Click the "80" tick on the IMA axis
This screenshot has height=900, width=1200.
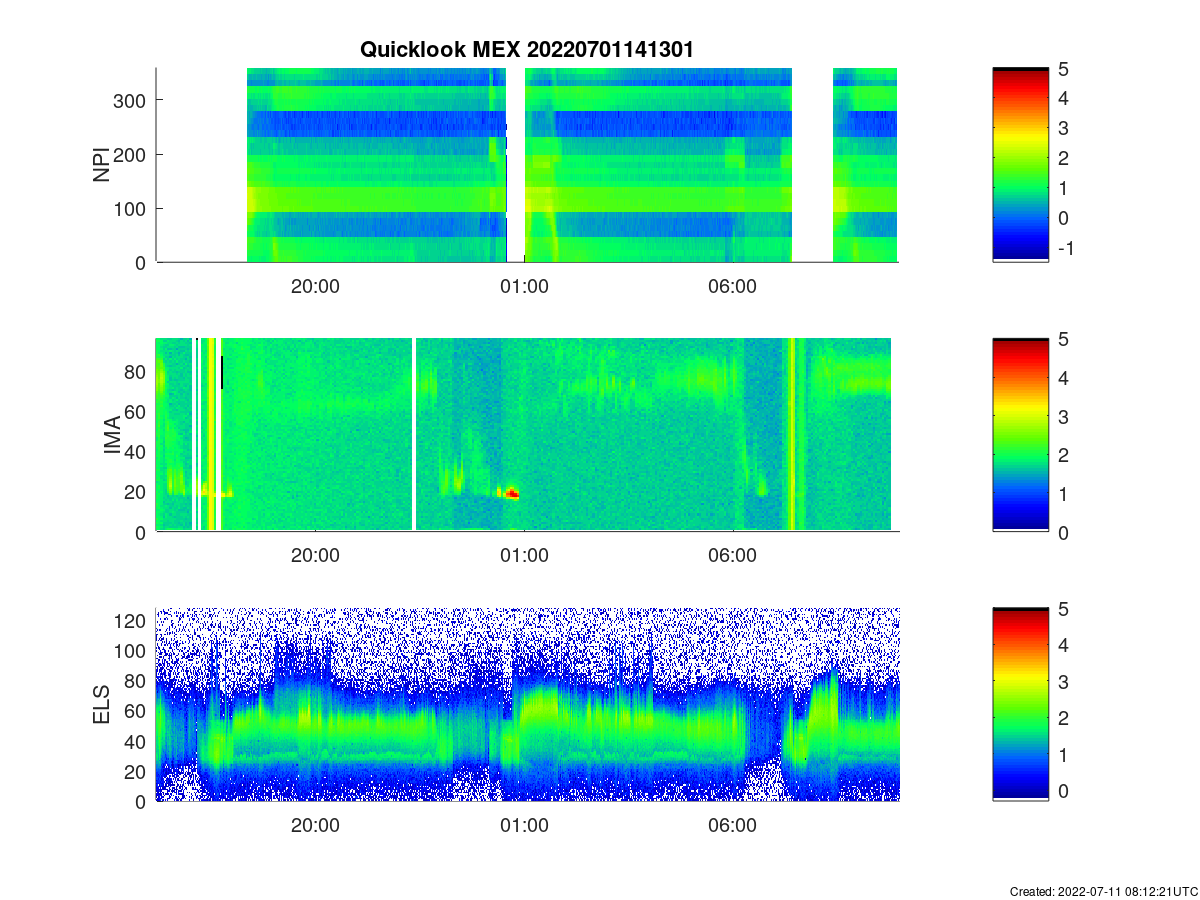coord(137,371)
